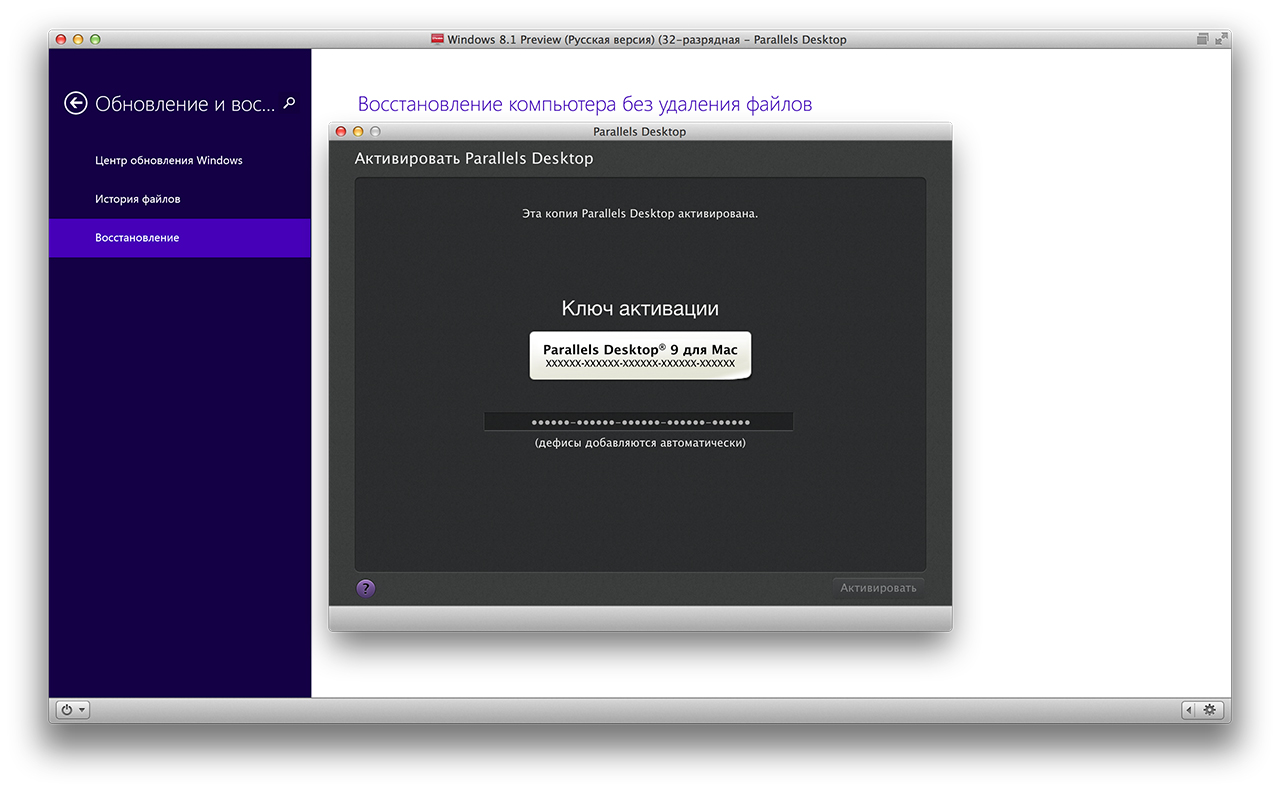Zoom the Windows 8.1 VM window with green button
The height and width of the screenshot is (791, 1280).
pos(96,39)
